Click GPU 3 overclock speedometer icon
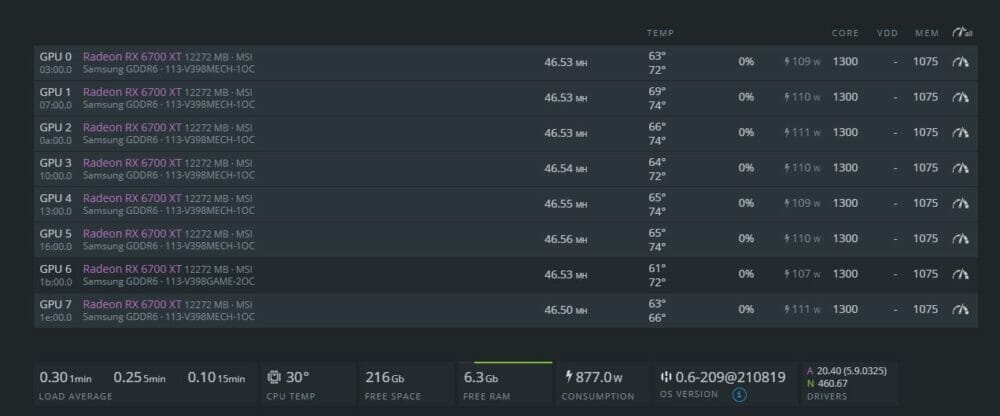This screenshot has width=1000, height=416. pyautogui.click(x=960, y=168)
